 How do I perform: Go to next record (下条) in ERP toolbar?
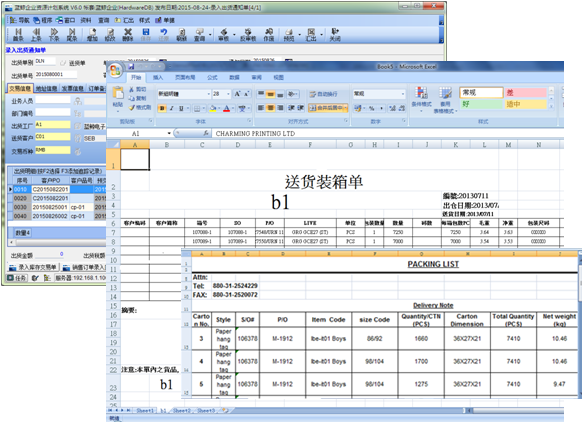54,35
